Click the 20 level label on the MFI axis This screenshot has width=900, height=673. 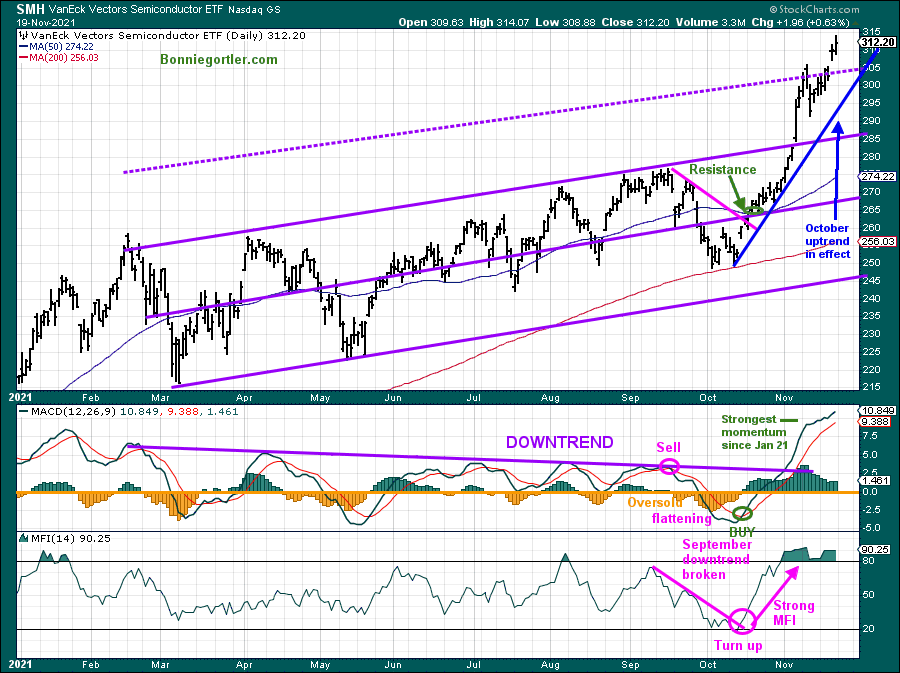click(868, 629)
